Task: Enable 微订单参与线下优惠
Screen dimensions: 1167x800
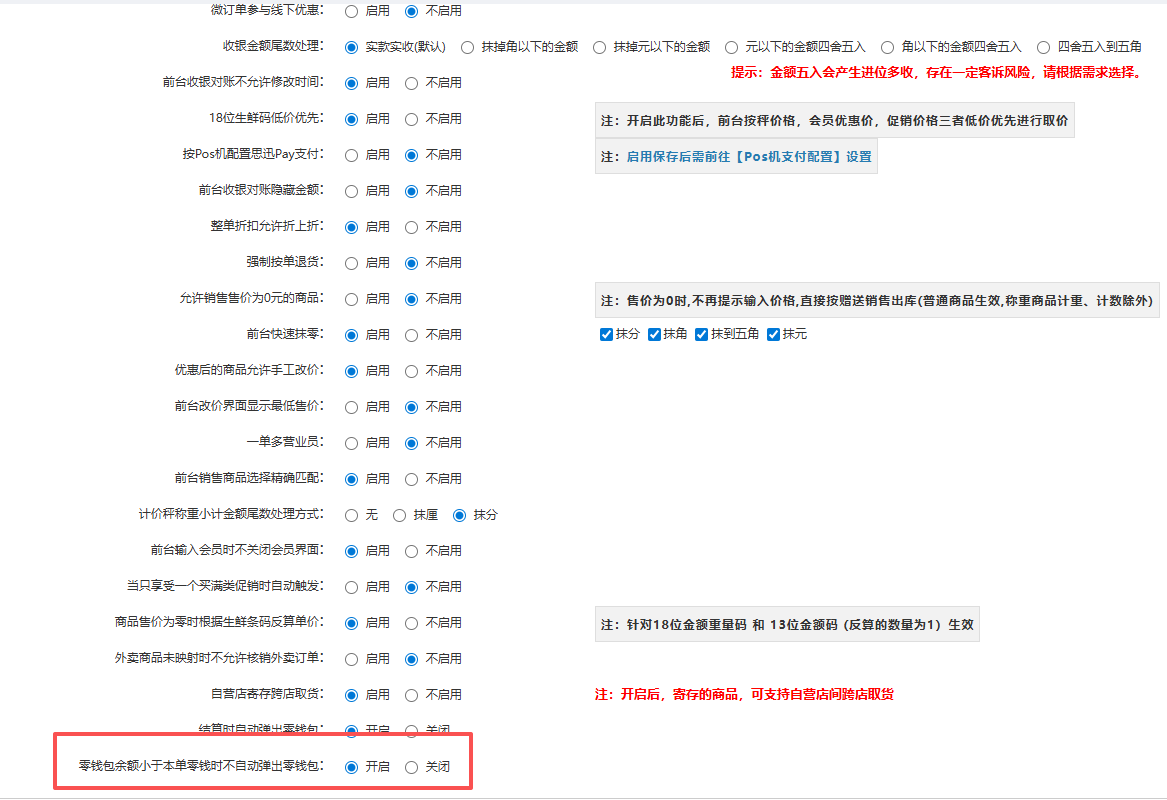Action: (x=351, y=11)
